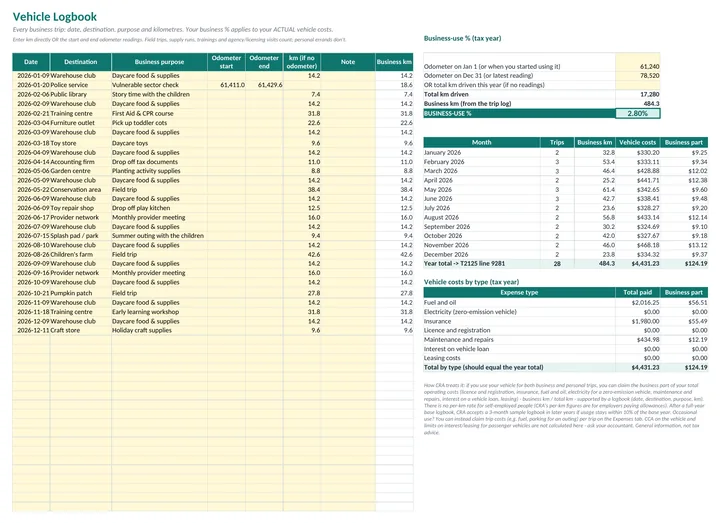Click the Public library destination cell
This screenshot has width=720, height=523.
(80, 94)
